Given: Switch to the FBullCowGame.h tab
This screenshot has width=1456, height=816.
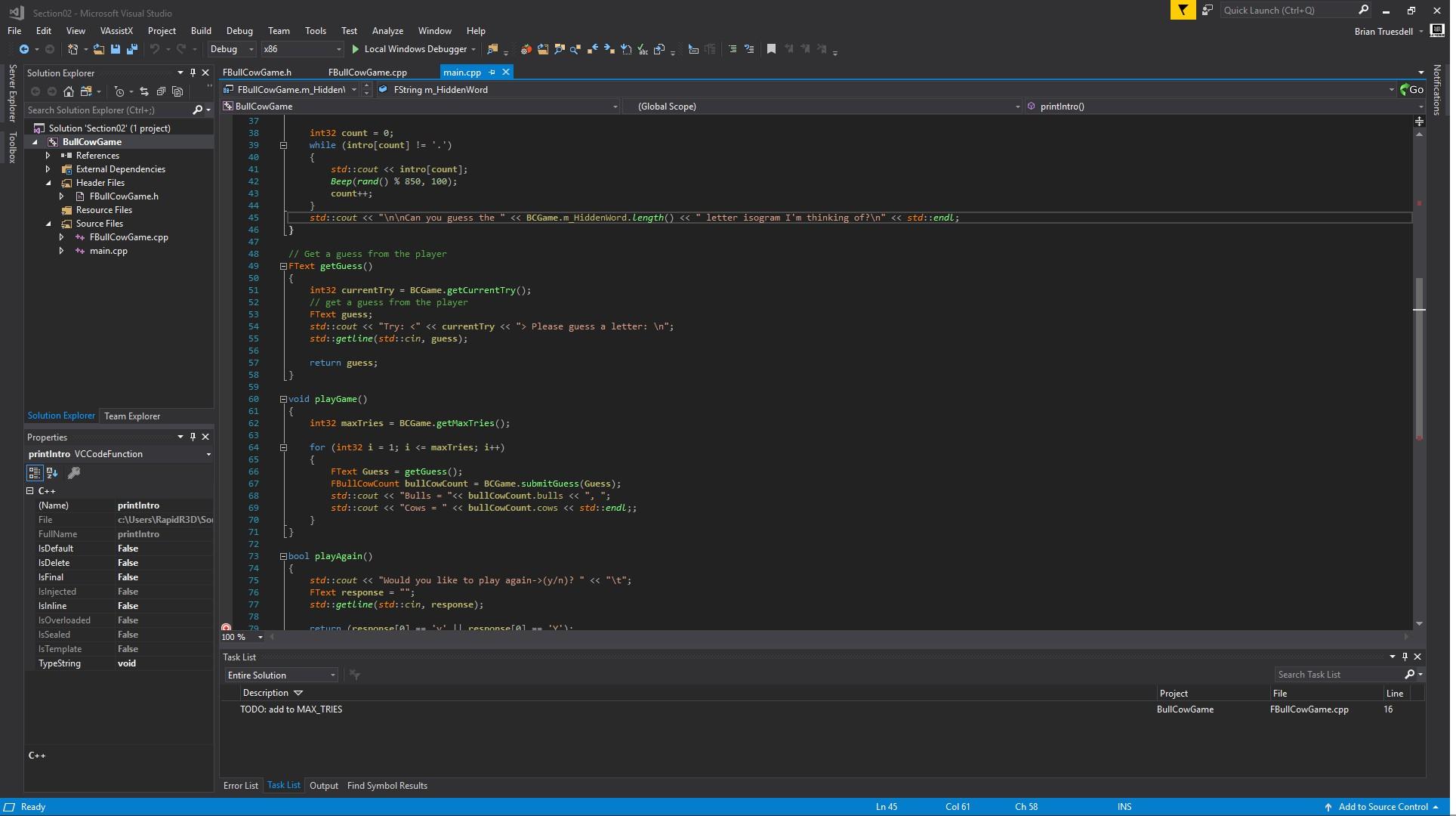Looking at the screenshot, I should tap(257, 73).
